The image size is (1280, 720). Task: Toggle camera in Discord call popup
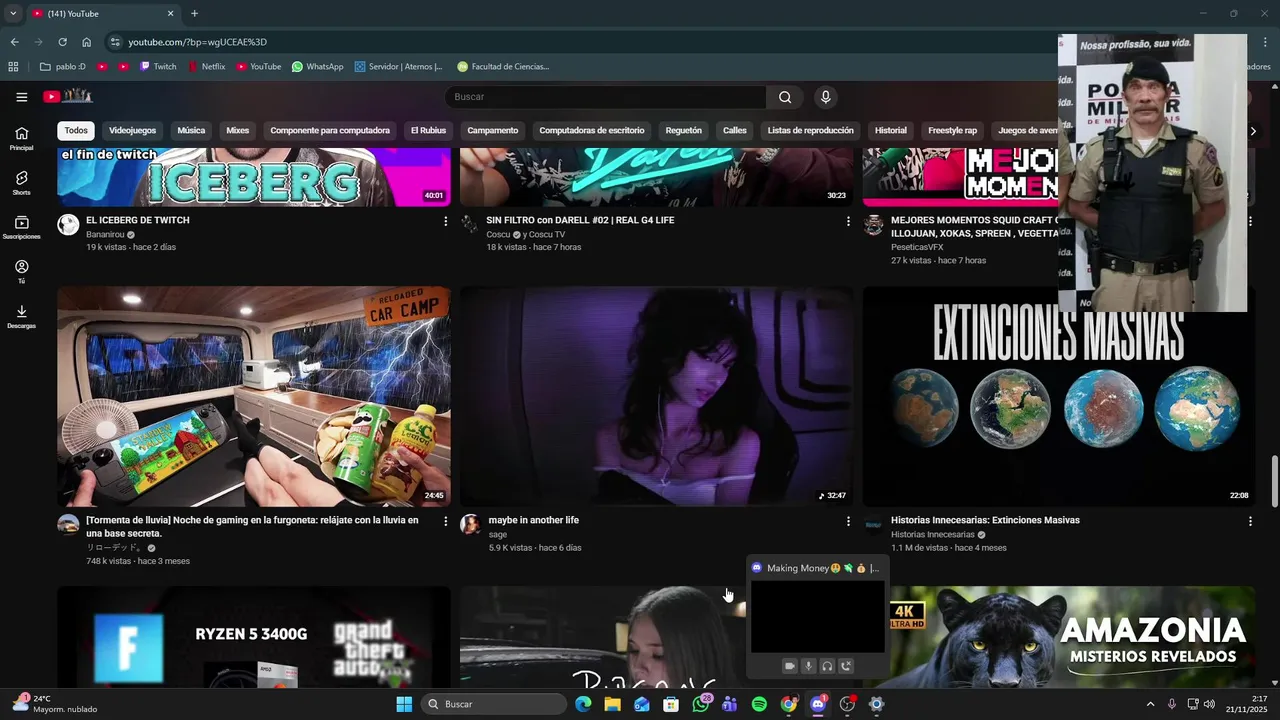[x=789, y=666]
